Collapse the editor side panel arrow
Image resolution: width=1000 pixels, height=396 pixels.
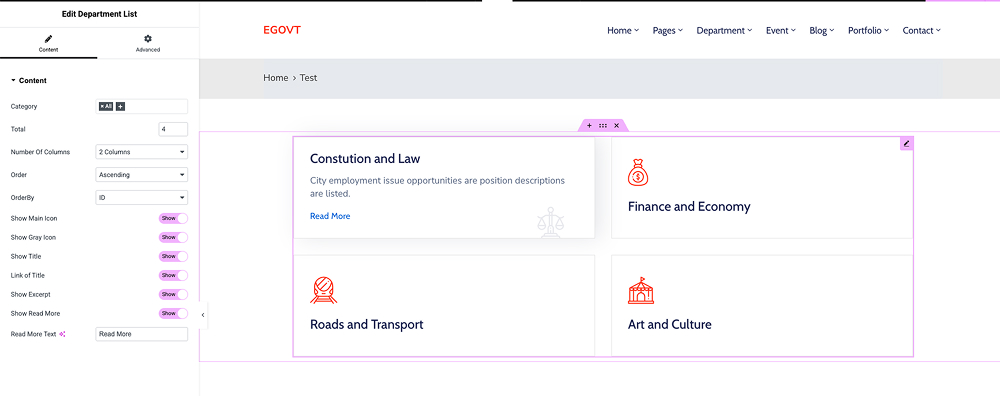coord(203,315)
